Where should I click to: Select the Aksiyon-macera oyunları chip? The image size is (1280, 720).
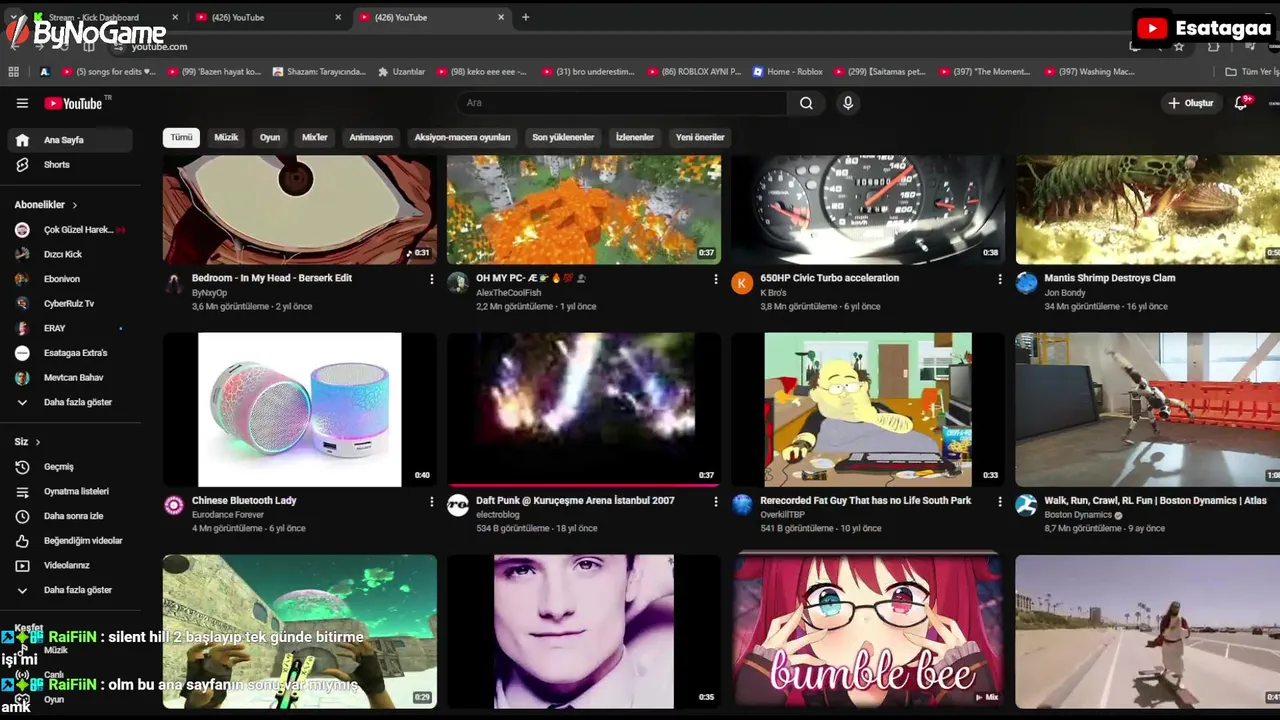tap(462, 137)
